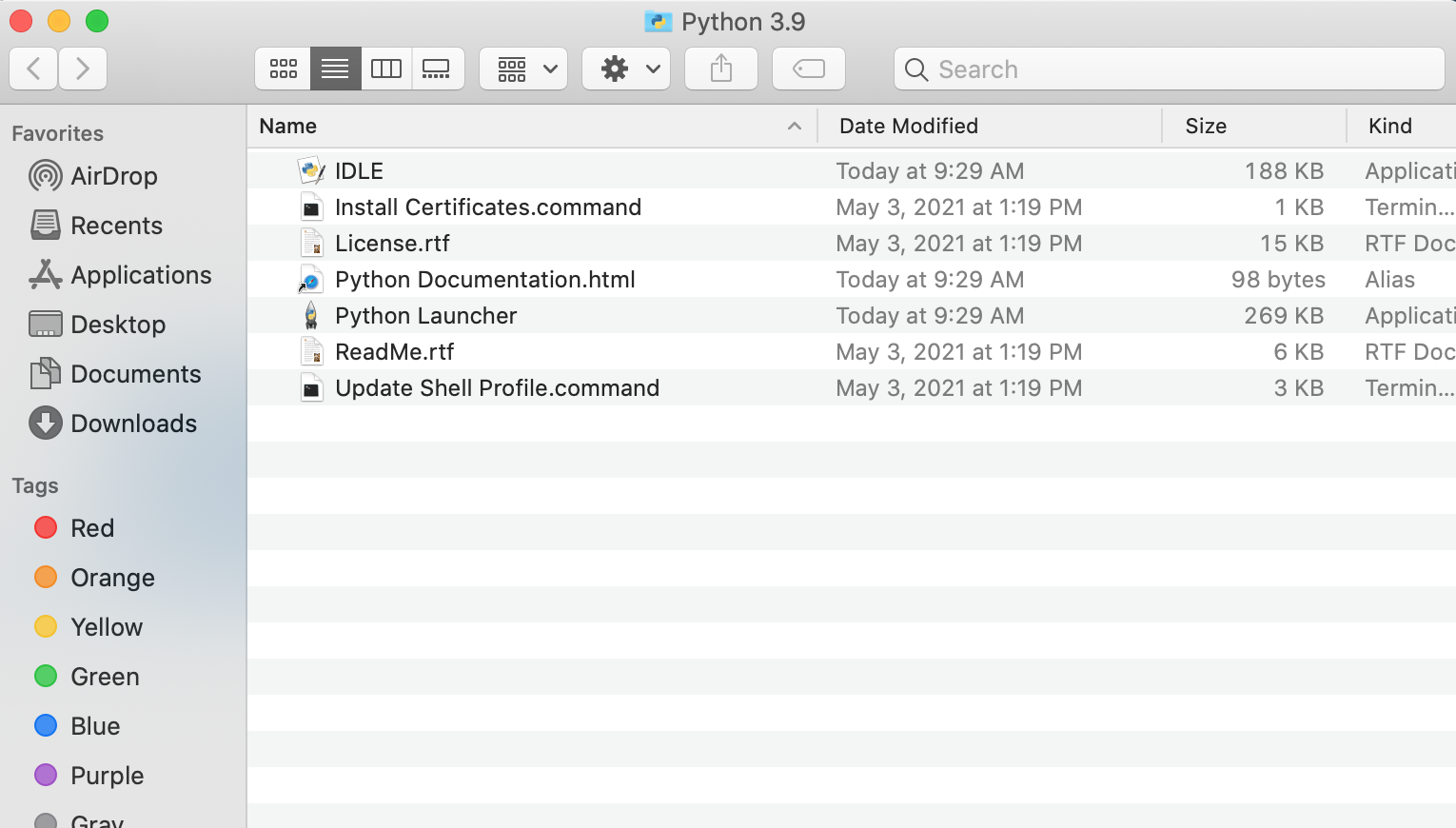Click the Tags section heading
The width and height of the screenshot is (1456, 828).
point(35,486)
